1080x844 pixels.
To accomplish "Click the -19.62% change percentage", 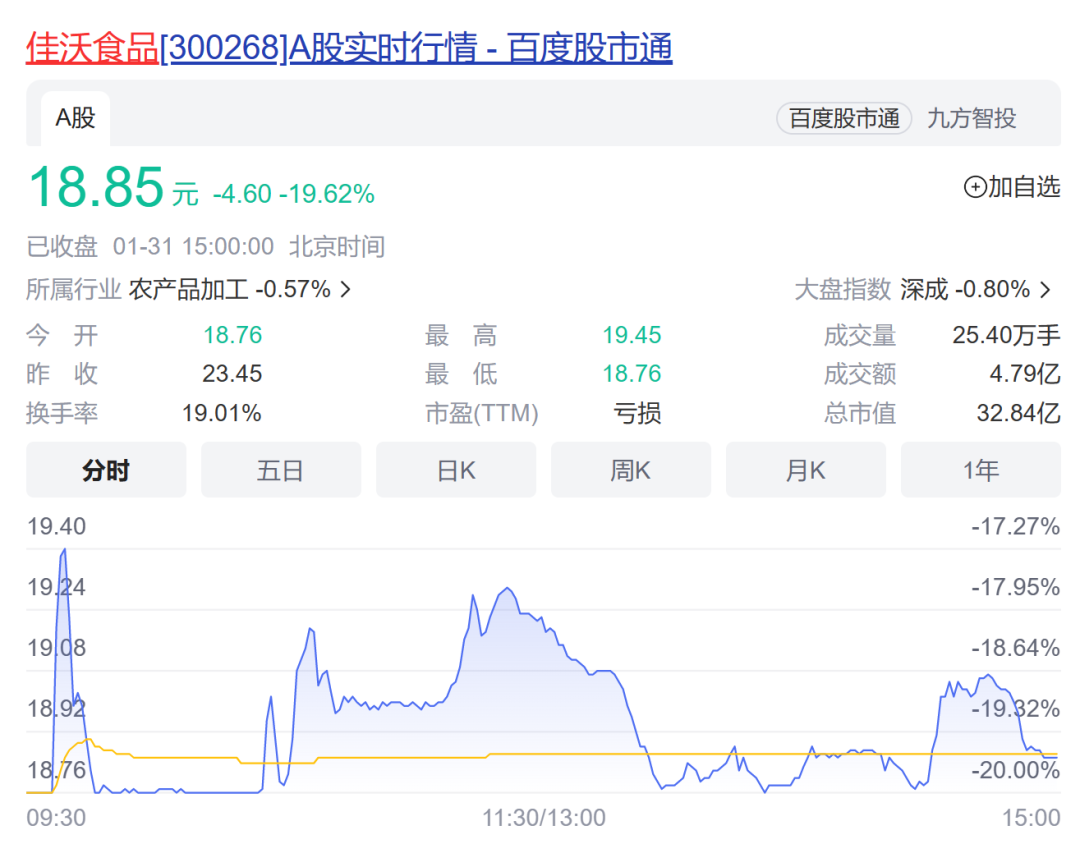I will tap(327, 194).
